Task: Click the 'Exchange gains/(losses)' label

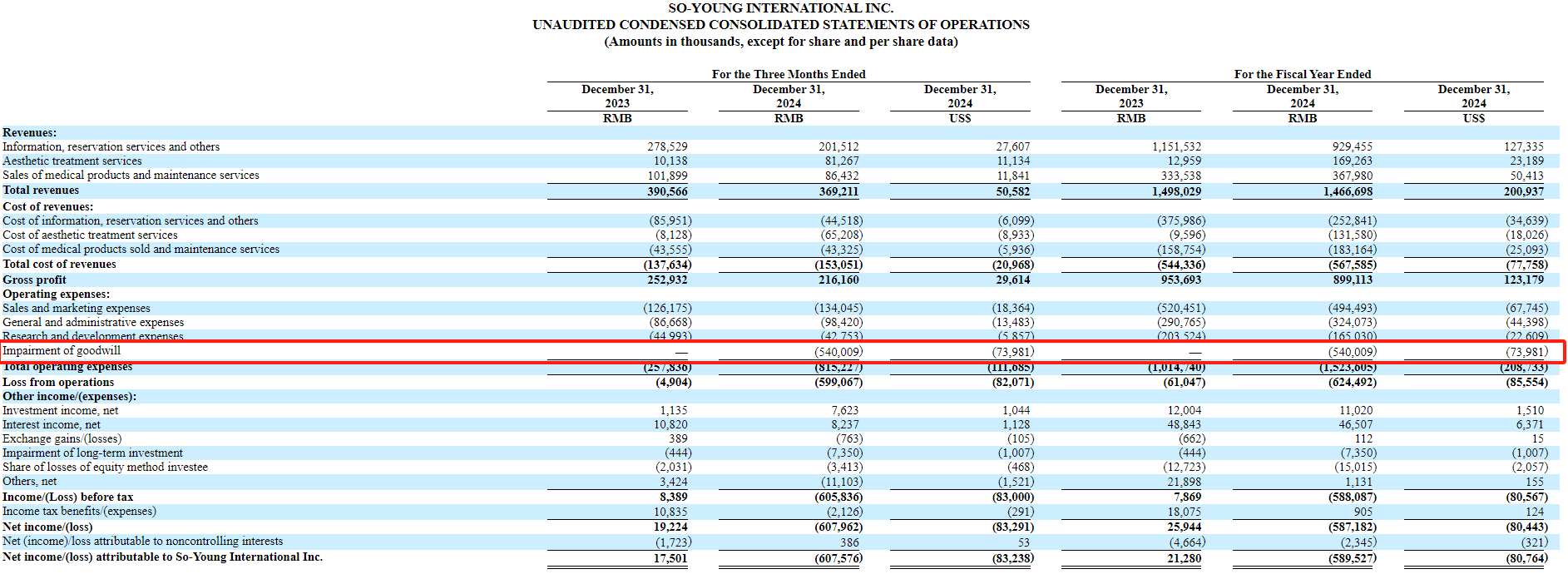Action: coord(62,439)
